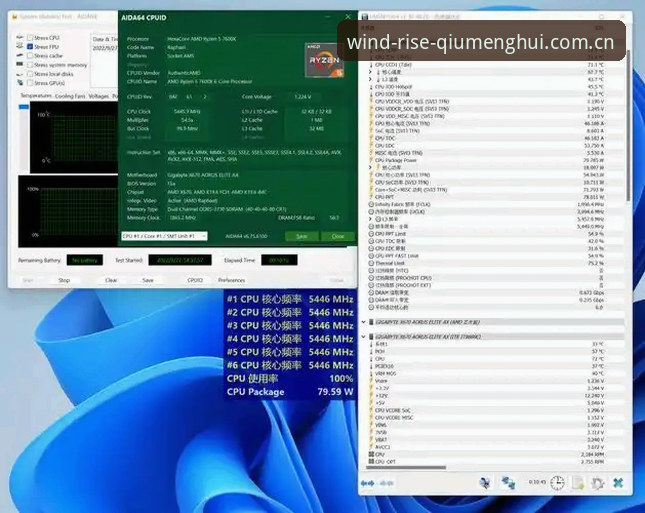Switch to the Temperatures tab

point(36,96)
